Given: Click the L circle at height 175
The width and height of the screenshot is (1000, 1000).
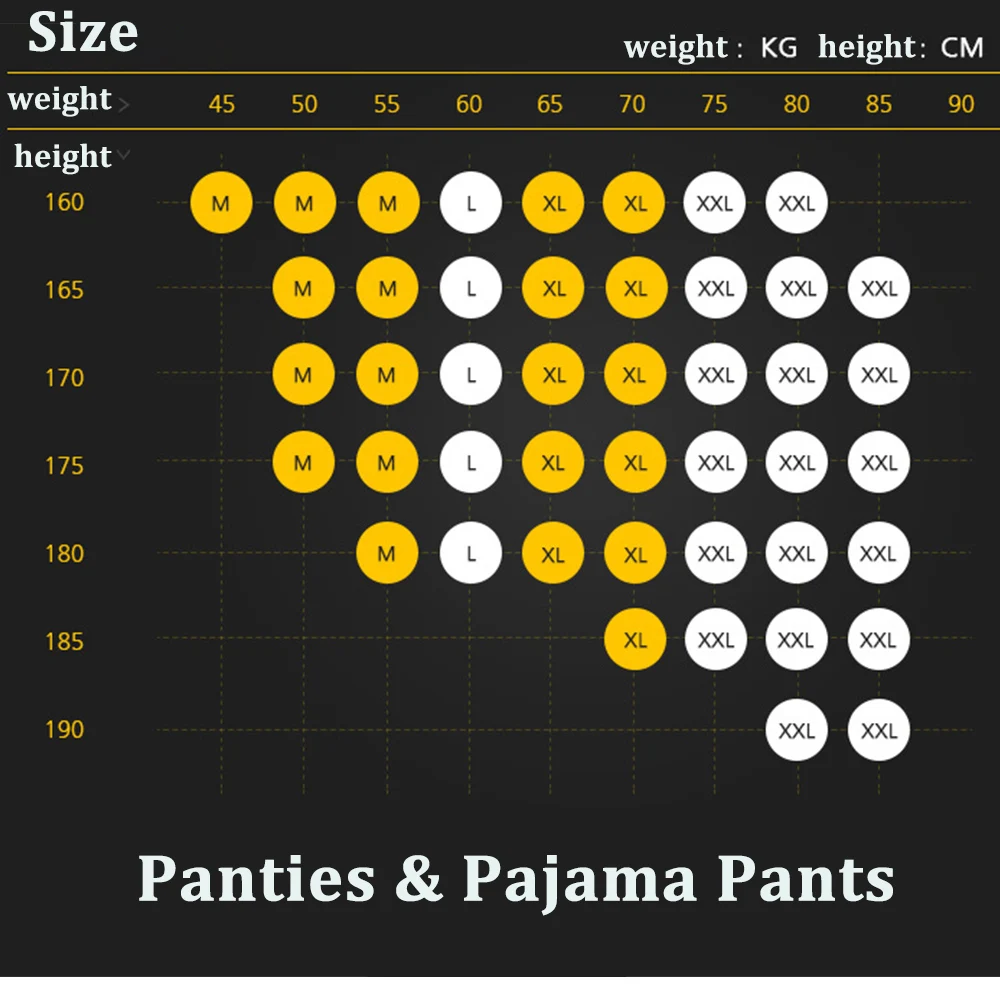Looking at the screenshot, I should (470, 464).
